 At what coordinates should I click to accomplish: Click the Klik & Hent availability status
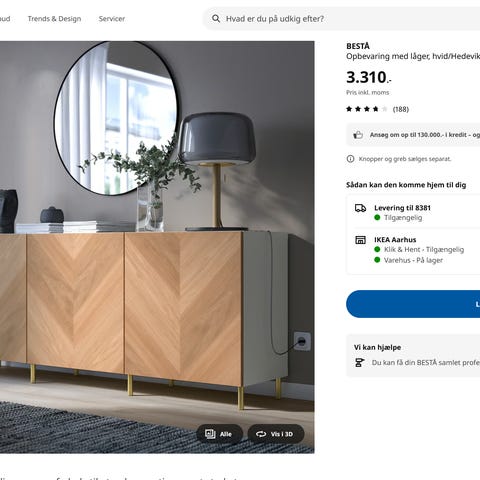(x=424, y=249)
